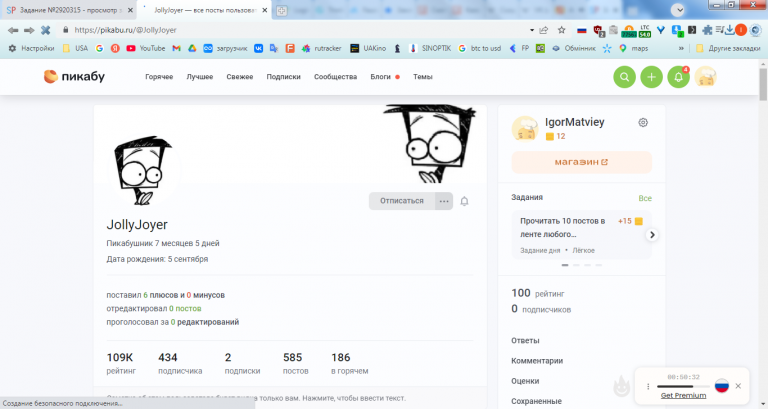This screenshot has width=768, height=409.
Task: Select the second task carousel dot
Action: click(x=576, y=265)
